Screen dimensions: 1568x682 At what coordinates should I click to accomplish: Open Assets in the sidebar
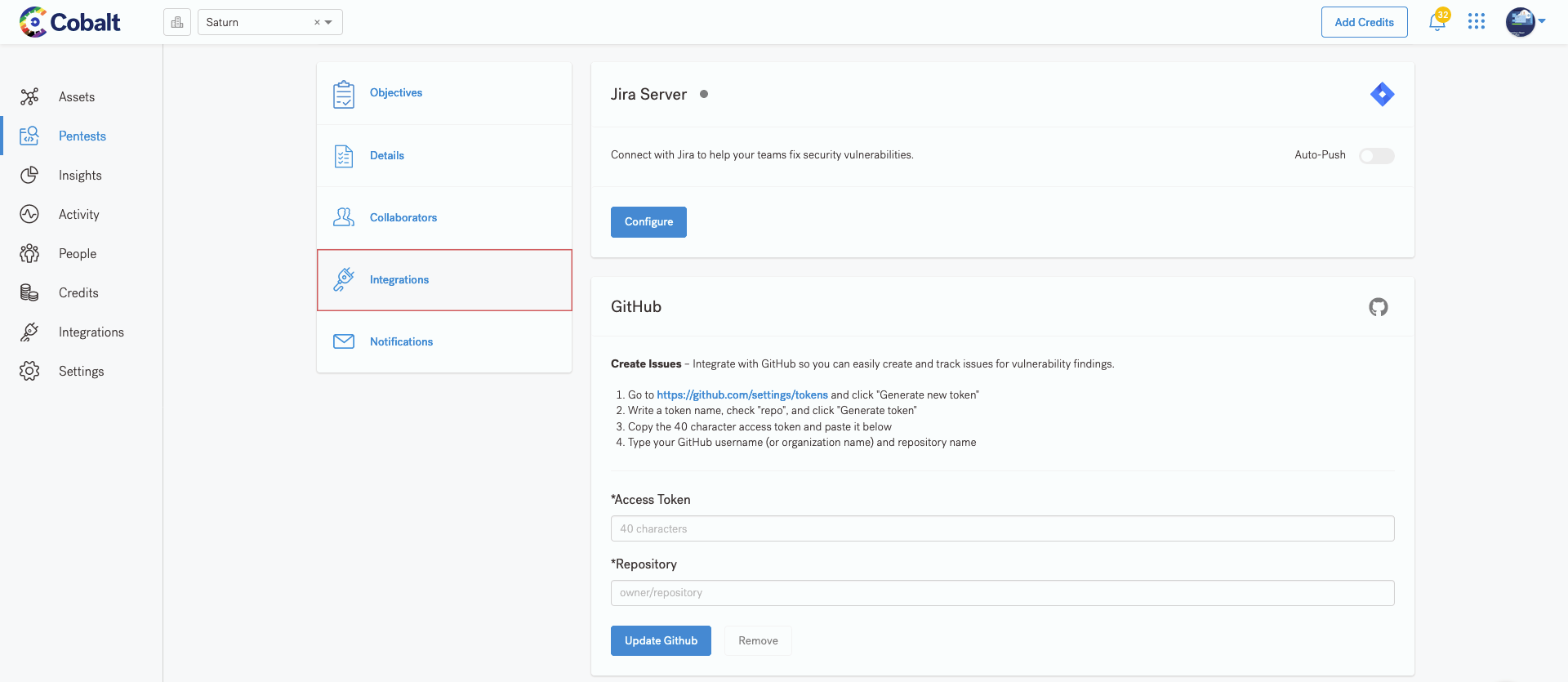(77, 97)
